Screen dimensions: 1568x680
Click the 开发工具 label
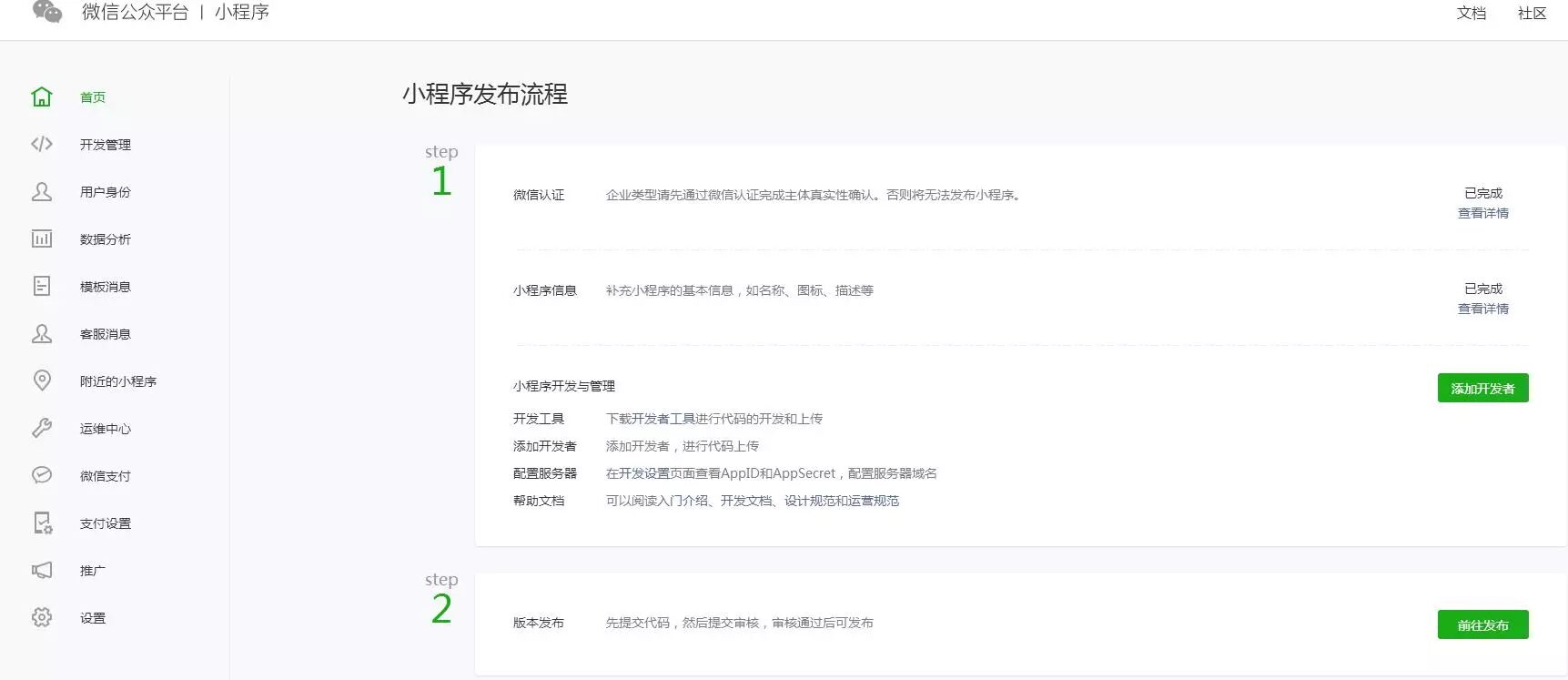click(x=539, y=419)
